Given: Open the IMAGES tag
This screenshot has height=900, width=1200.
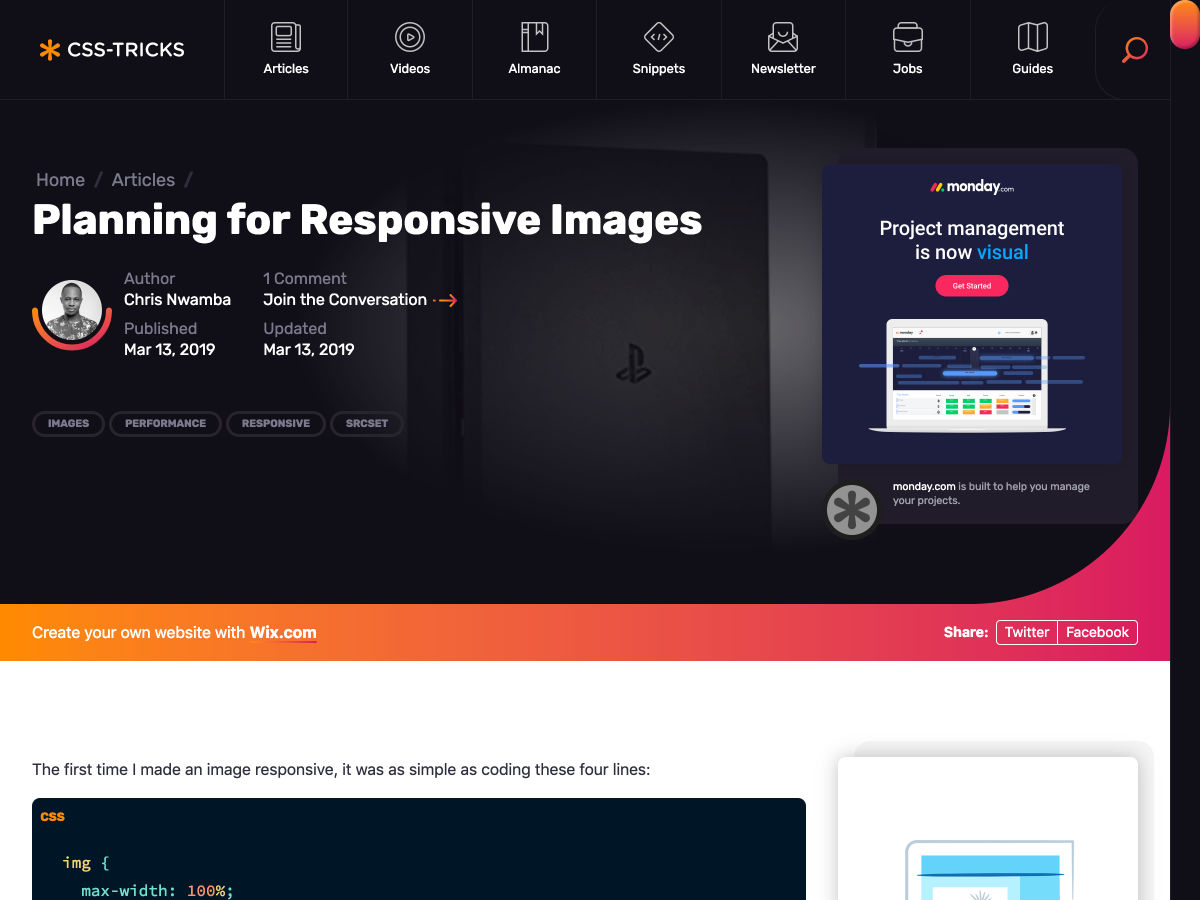Looking at the screenshot, I should [68, 424].
